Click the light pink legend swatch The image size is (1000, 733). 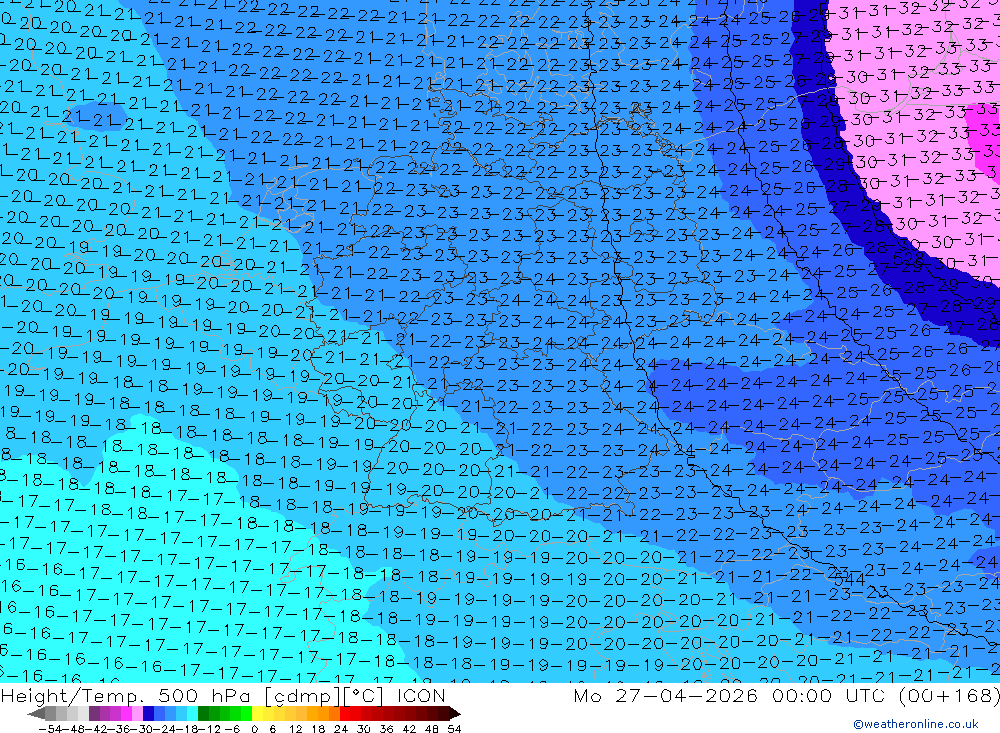tap(137, 713)
